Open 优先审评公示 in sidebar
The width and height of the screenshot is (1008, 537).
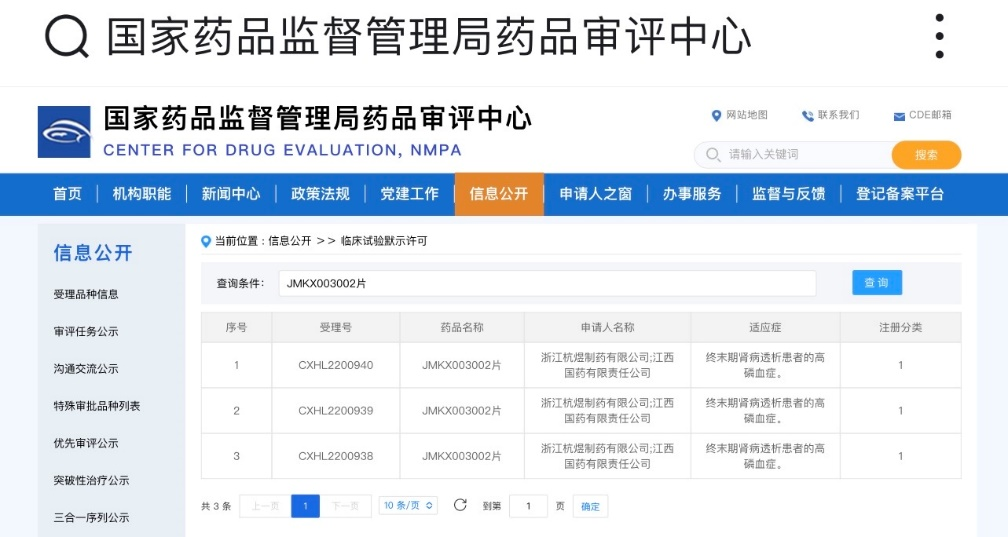coord(86,443)
